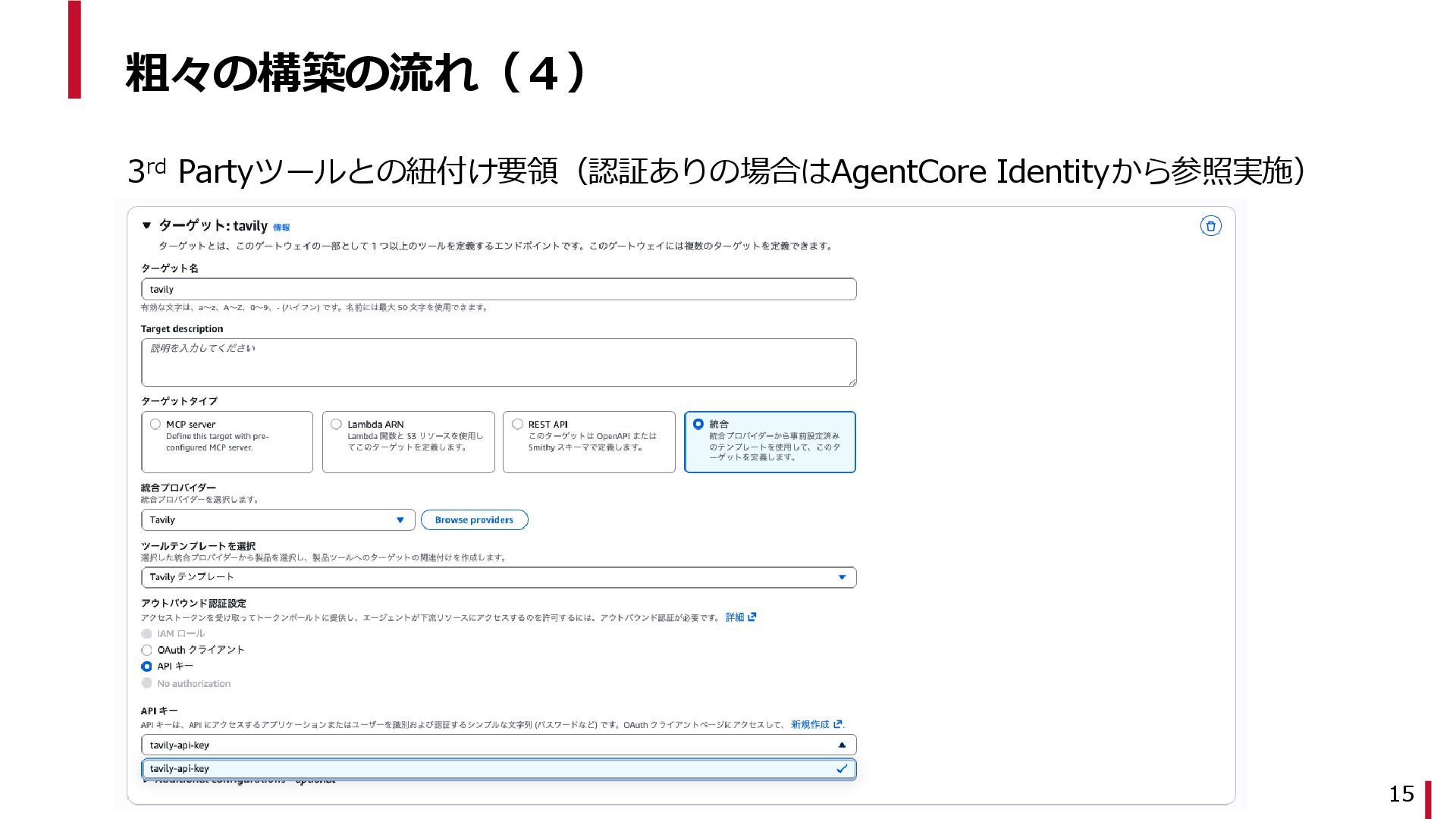Collapse the tavily target section triangle
The height and width of the screenshot is (819, 1456).
tap(147, 225)
